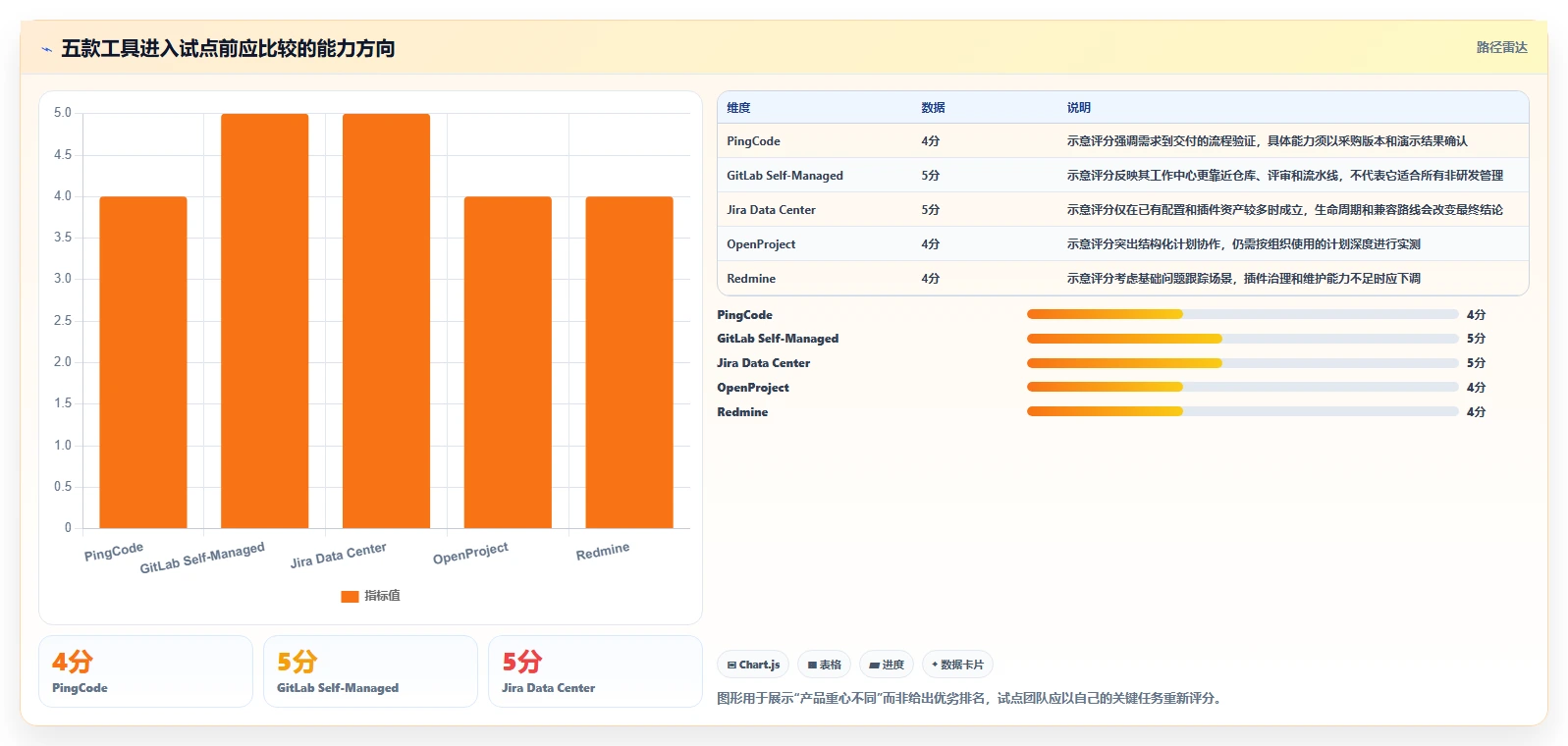The height and width of the screenshot is (746, 1568).
Task: Click the PingCode label in progress list
Action: (744, 315)
